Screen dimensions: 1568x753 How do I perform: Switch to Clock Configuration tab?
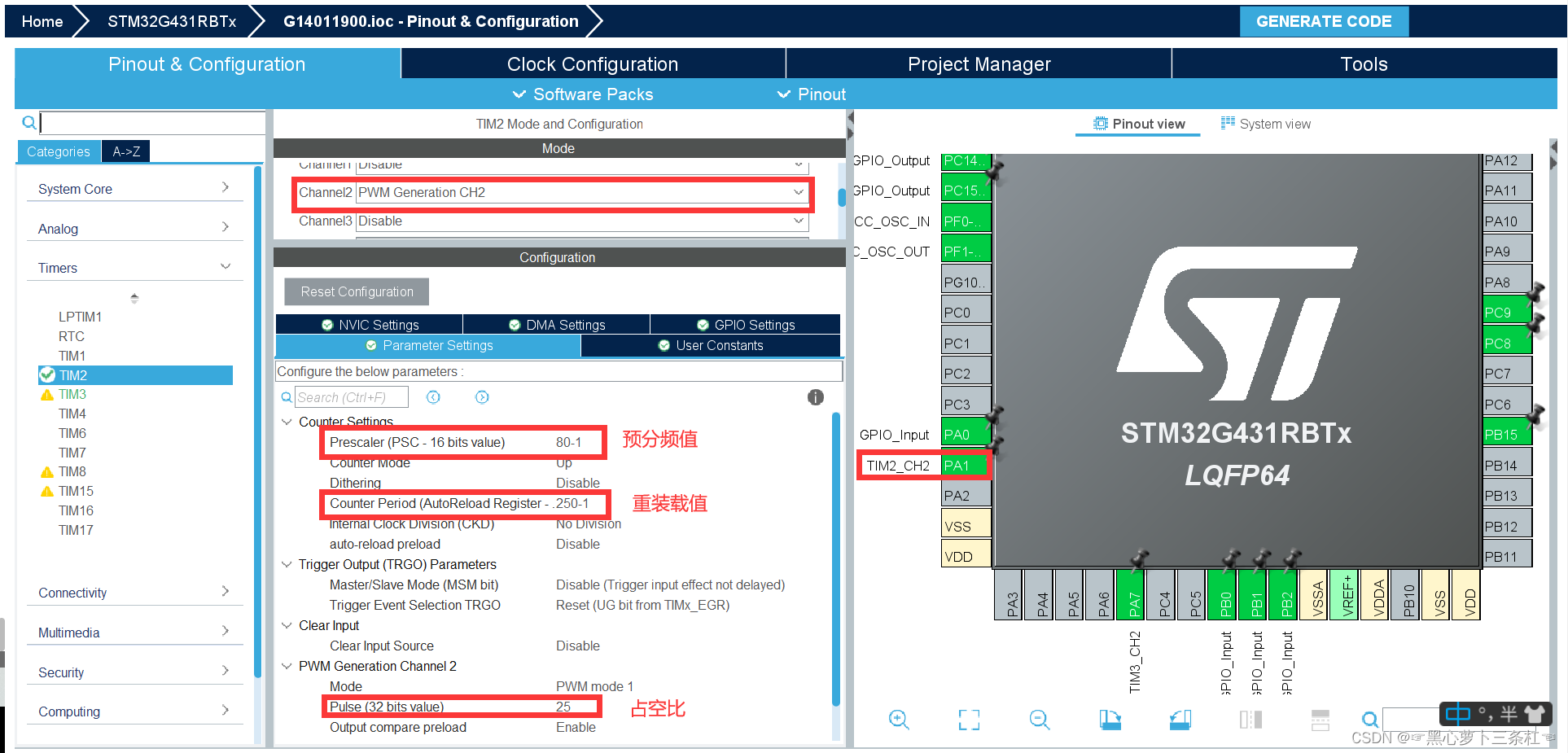pos(593,63)
